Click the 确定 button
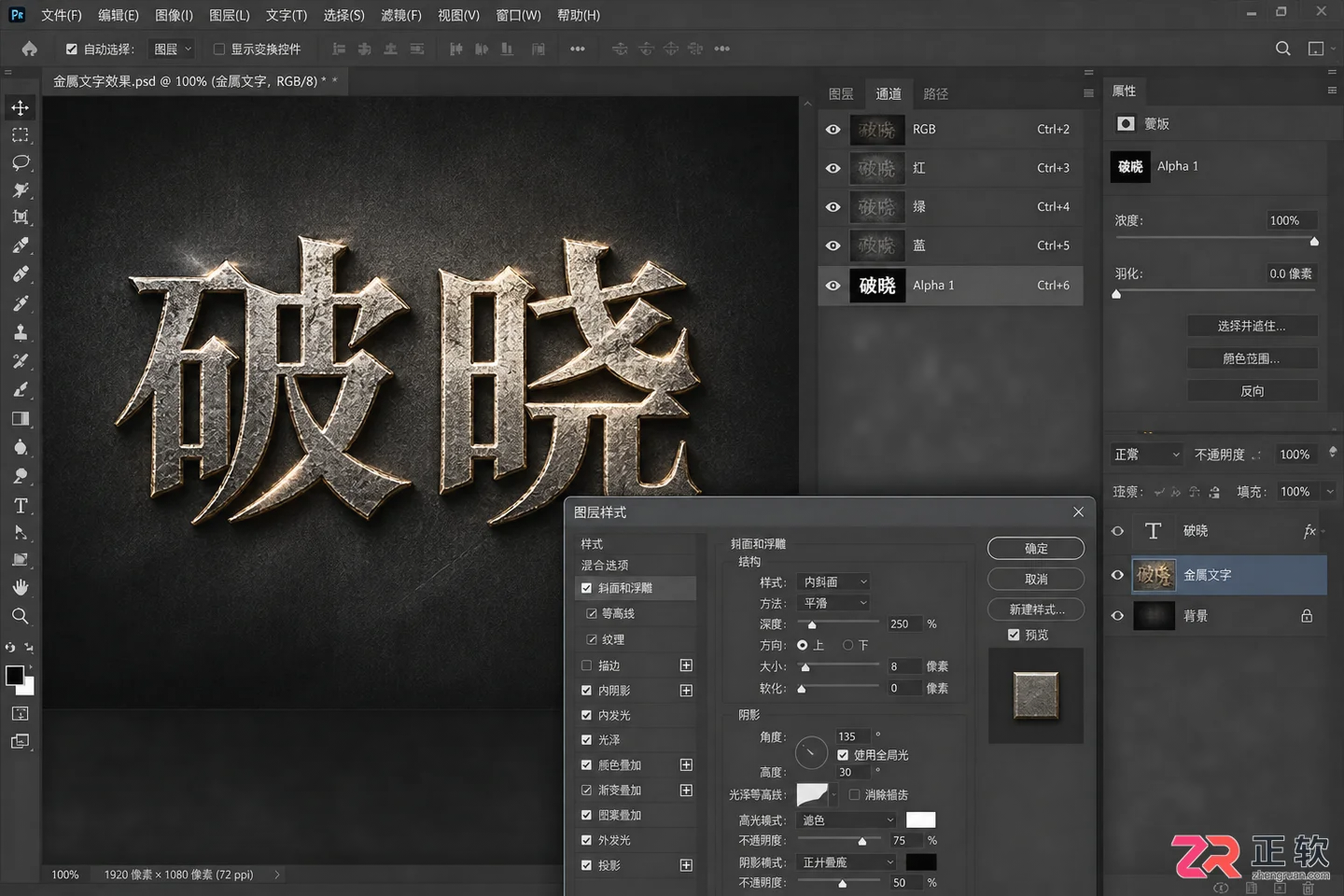Image resolution: width=1344 pixels, height=896 pixels. 1036,549
